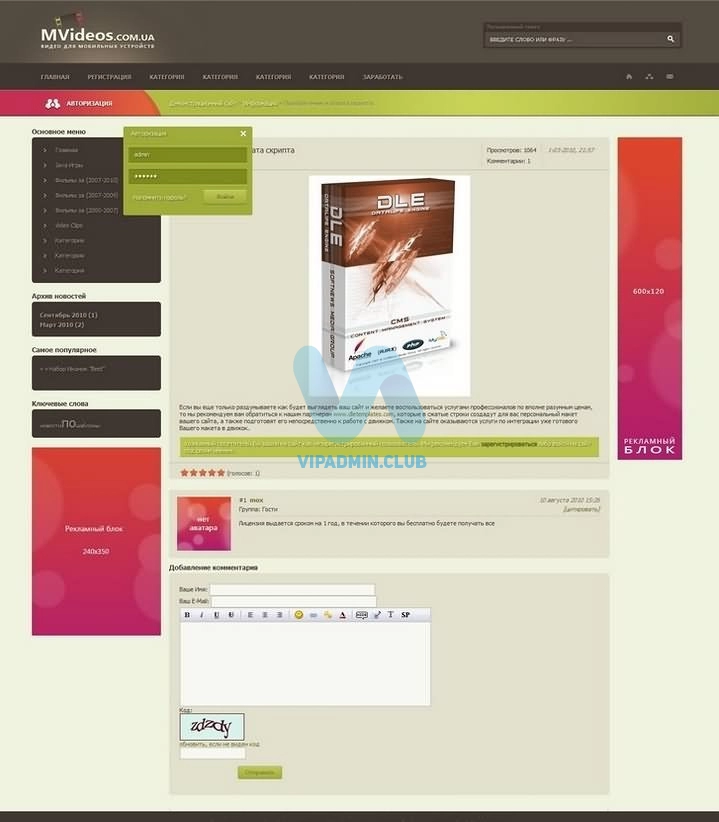The image size is (719, 822).
Task: Align comment text to the right
Action: (279, 614)
